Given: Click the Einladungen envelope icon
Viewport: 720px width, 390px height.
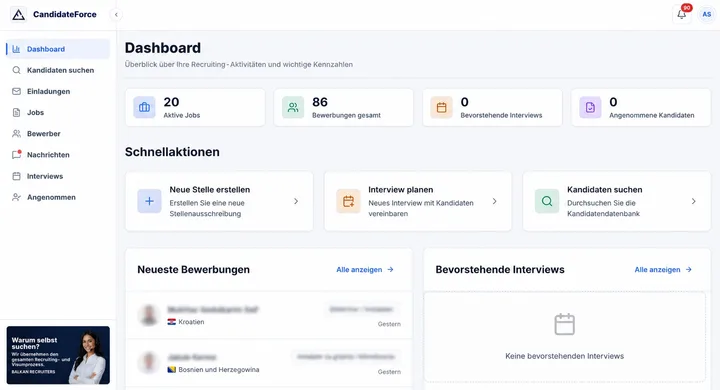Looking at the screenshot, I should (x=17, y=91).
